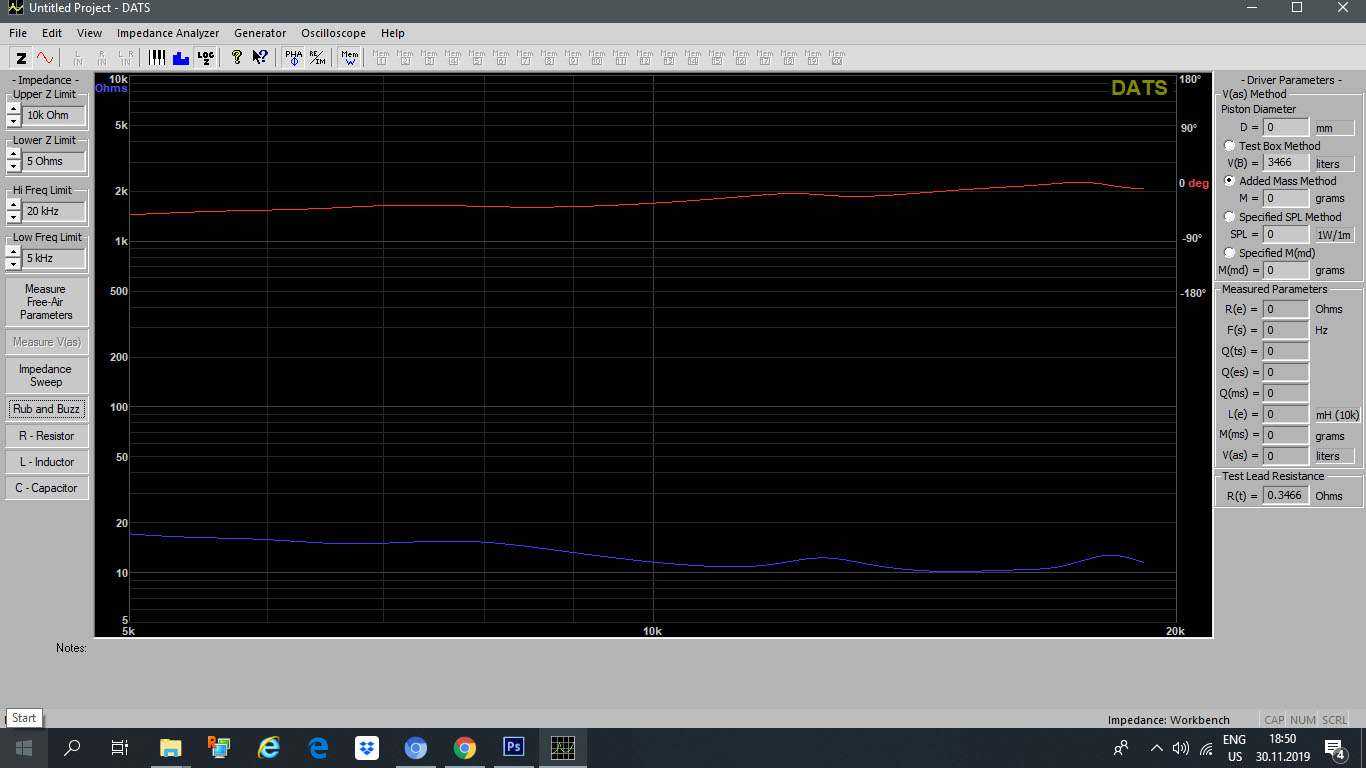Click the piston diameter D input field
Image resolution: width=1366 pixels, height=768 pixels.
1286,127
